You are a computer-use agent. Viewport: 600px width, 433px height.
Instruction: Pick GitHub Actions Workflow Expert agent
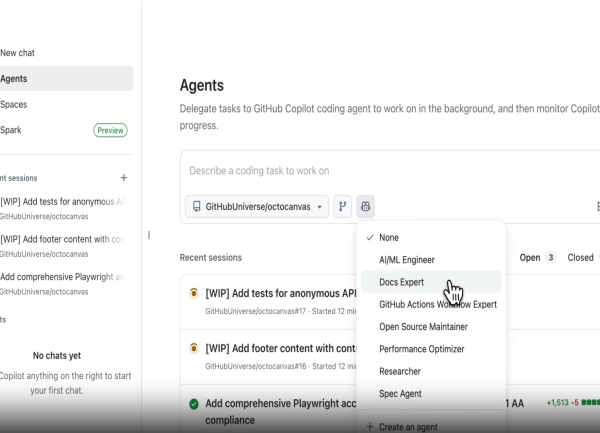(x=431, y=304)
